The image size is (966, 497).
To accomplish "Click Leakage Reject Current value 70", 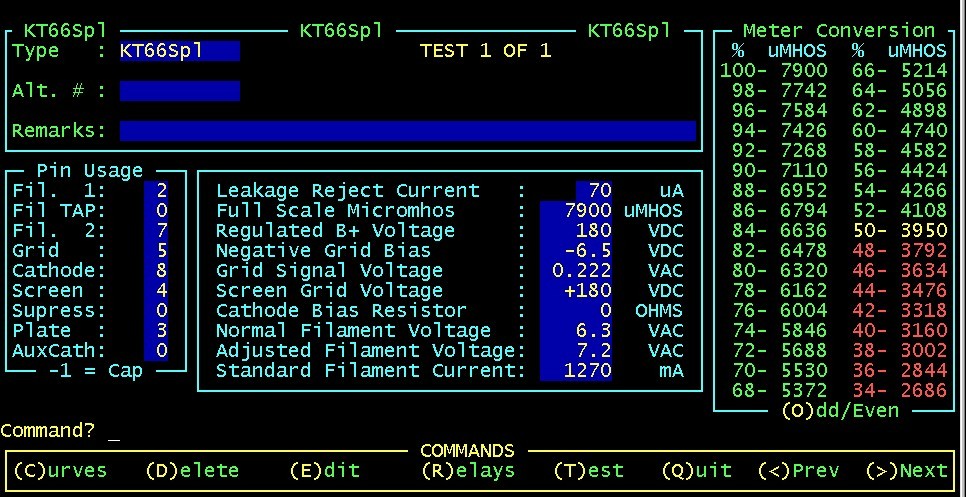I will tap(594, 190).
